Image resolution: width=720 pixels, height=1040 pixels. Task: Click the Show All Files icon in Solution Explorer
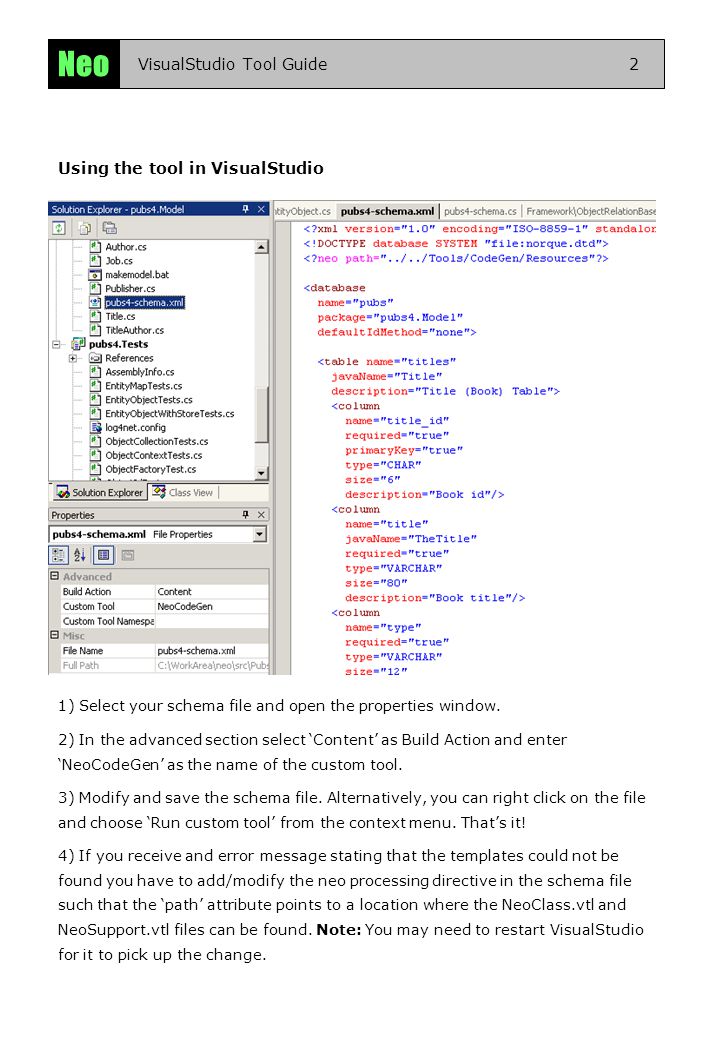[84, 228]
